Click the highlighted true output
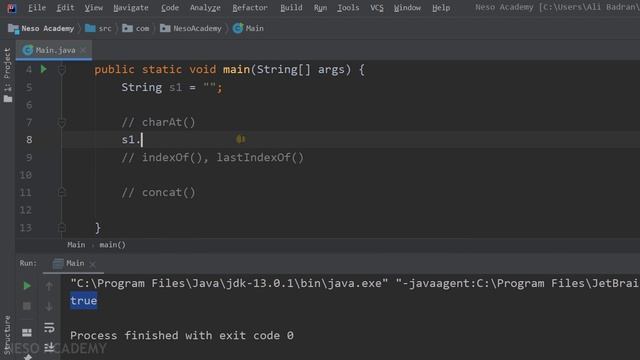Screen dimensions: 640x360 coord(84,301)
